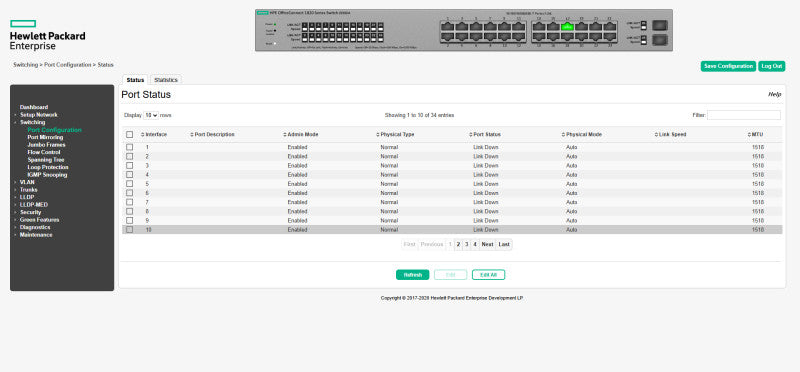Expand the Green Features sidebar section
800x372 pixels.
pos(39,219)
